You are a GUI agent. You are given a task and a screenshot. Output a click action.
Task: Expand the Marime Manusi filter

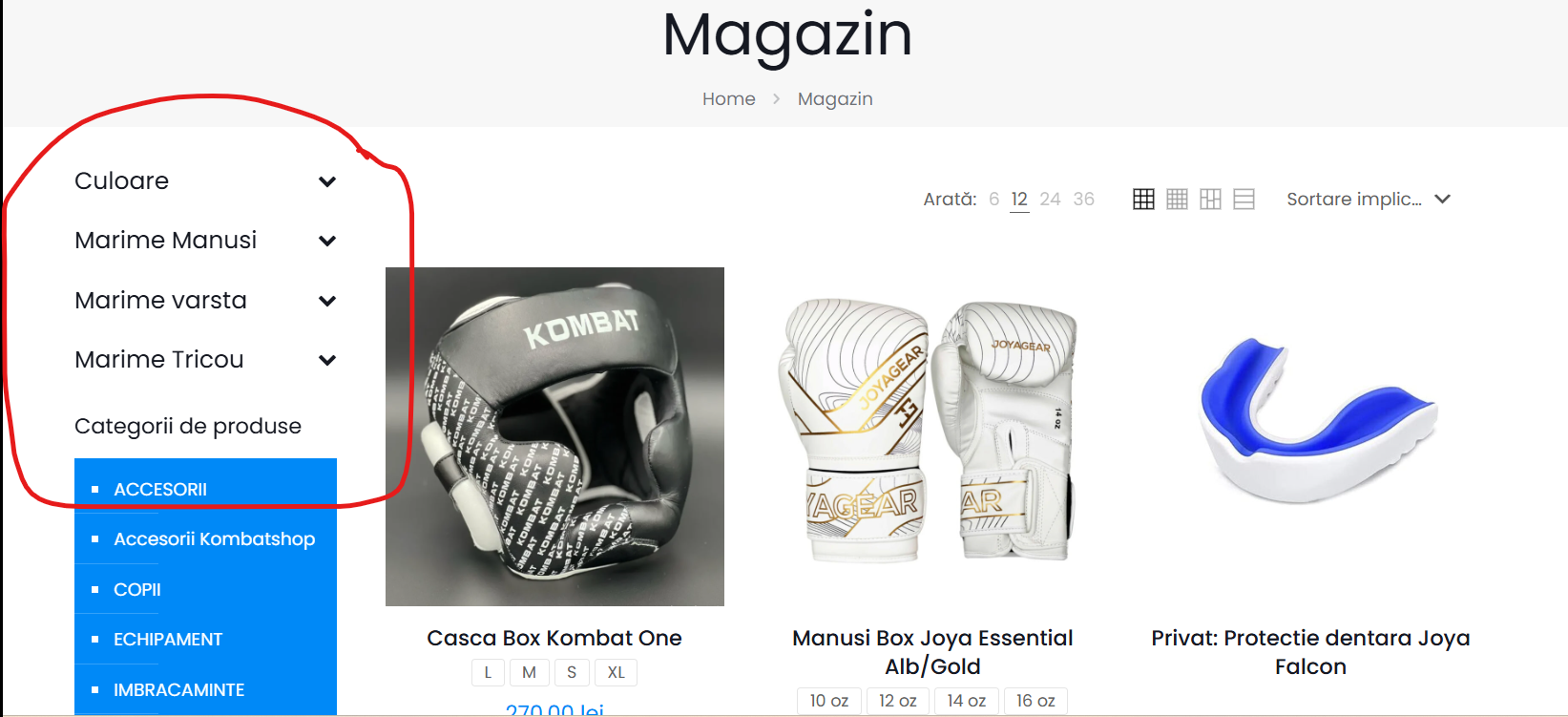tap(327, 241)
